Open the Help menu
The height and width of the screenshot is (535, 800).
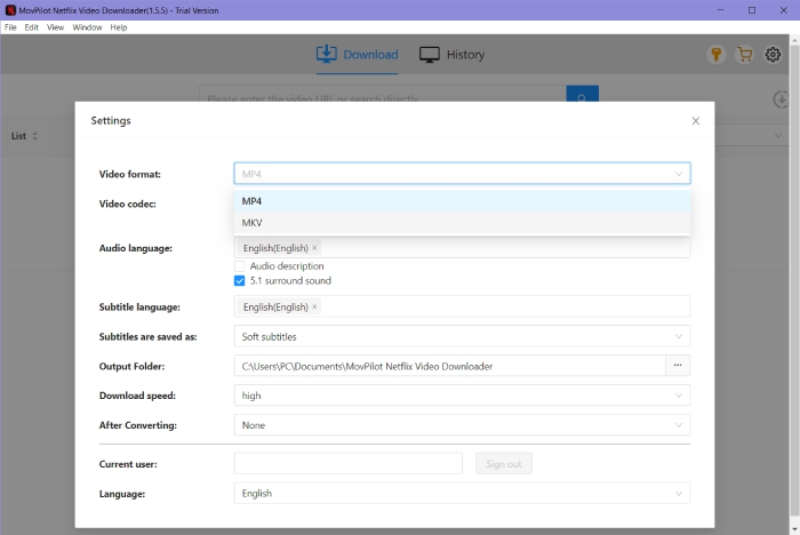[x=118, y=27]
